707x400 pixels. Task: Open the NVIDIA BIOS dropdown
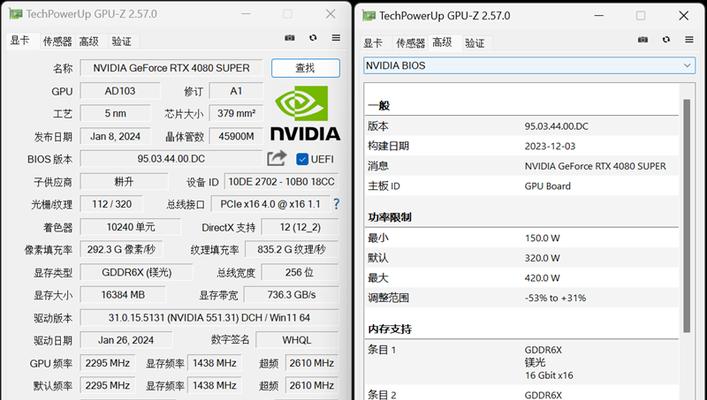pyautogui.click(x=529, y=66)
